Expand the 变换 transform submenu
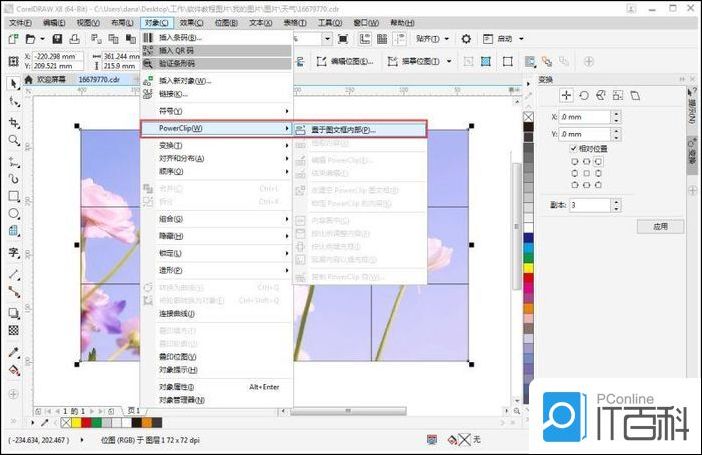The width and height of the screenshot is (702, 455). 217,146
